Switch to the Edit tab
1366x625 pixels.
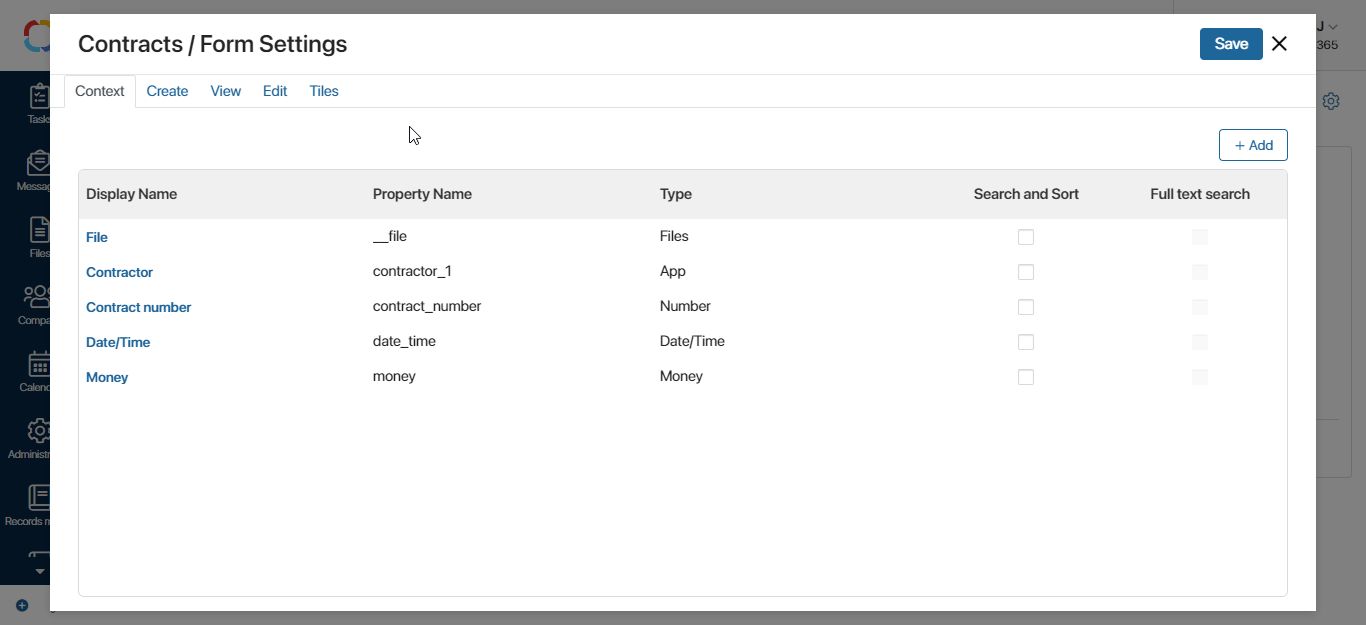[x=275, y=91]
